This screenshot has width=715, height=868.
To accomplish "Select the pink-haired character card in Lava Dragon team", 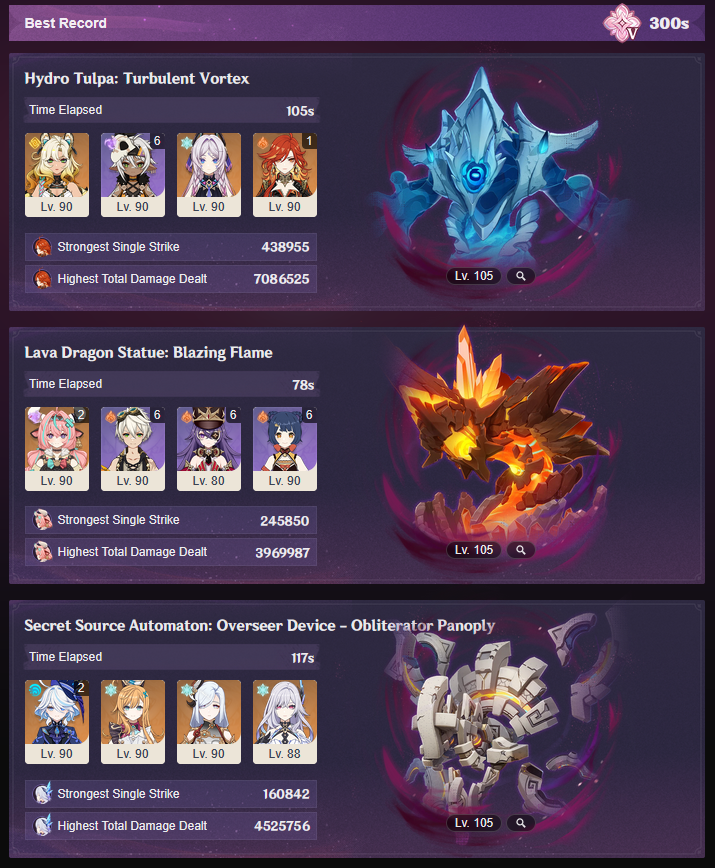I will click(56, 449).
